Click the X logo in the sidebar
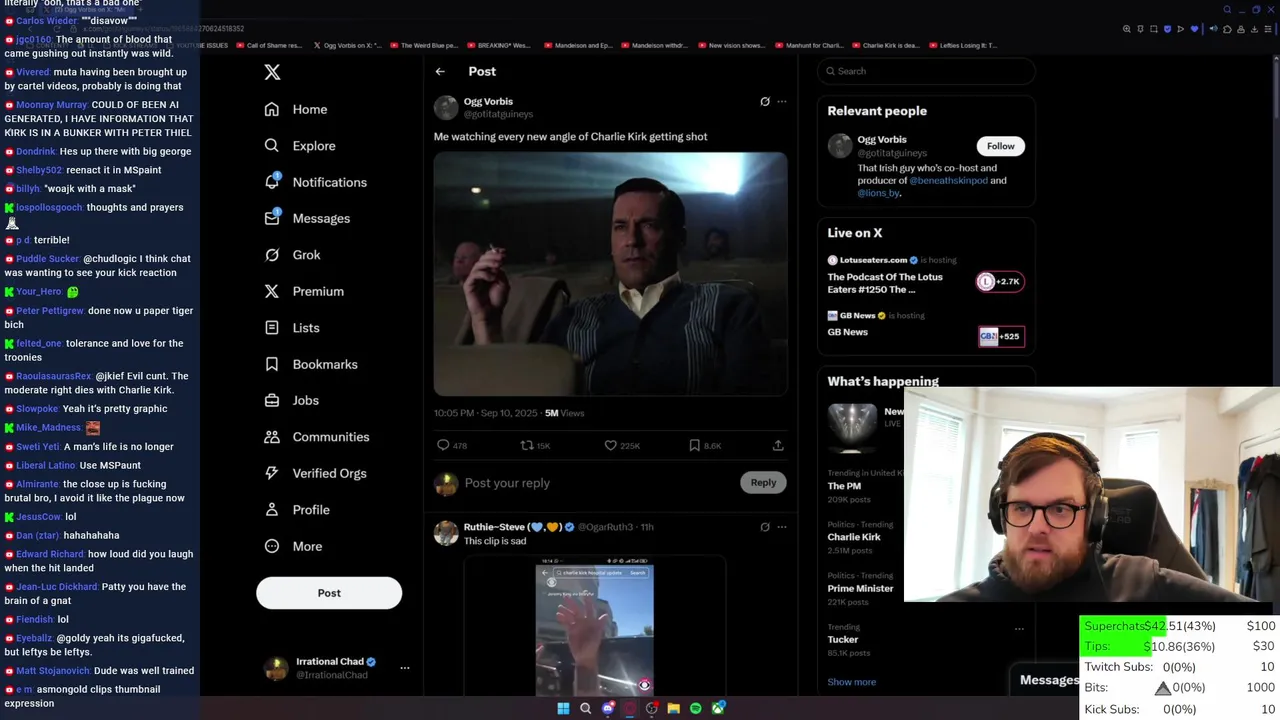The image size is (1280, 720). (x=272, y=72)
